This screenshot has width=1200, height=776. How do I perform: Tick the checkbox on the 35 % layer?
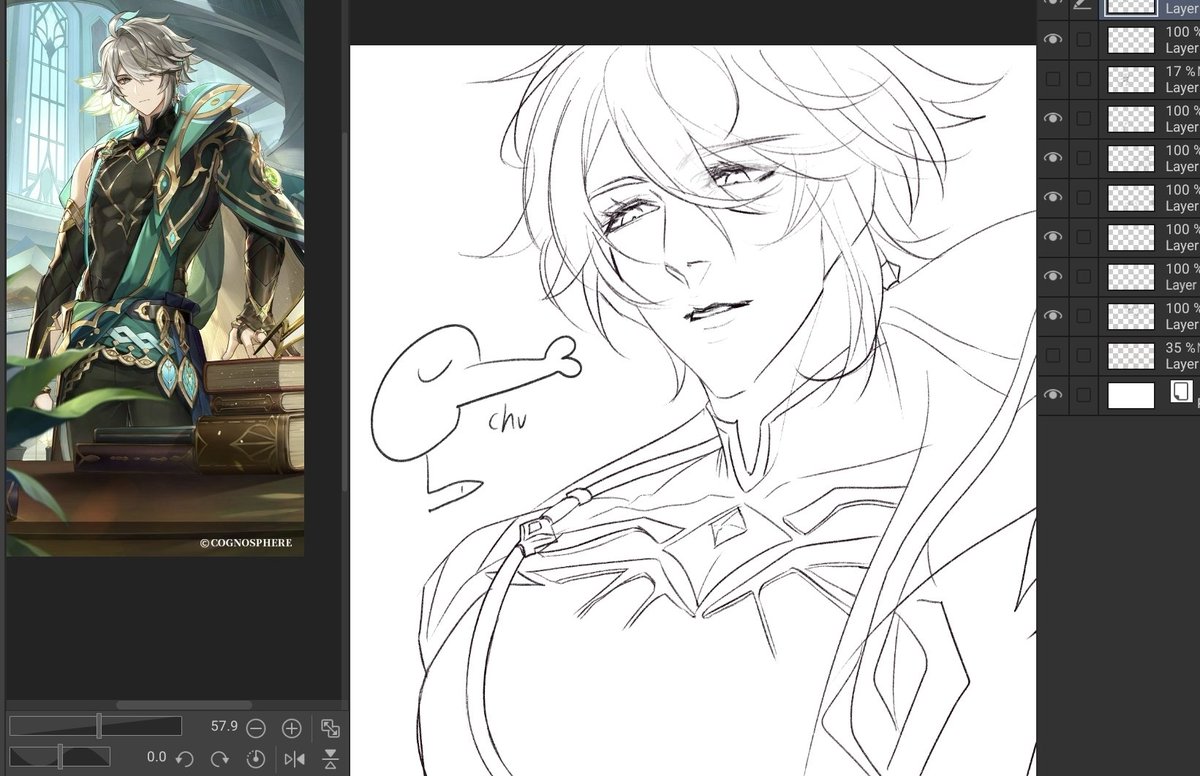click(x=1083, y=355)
